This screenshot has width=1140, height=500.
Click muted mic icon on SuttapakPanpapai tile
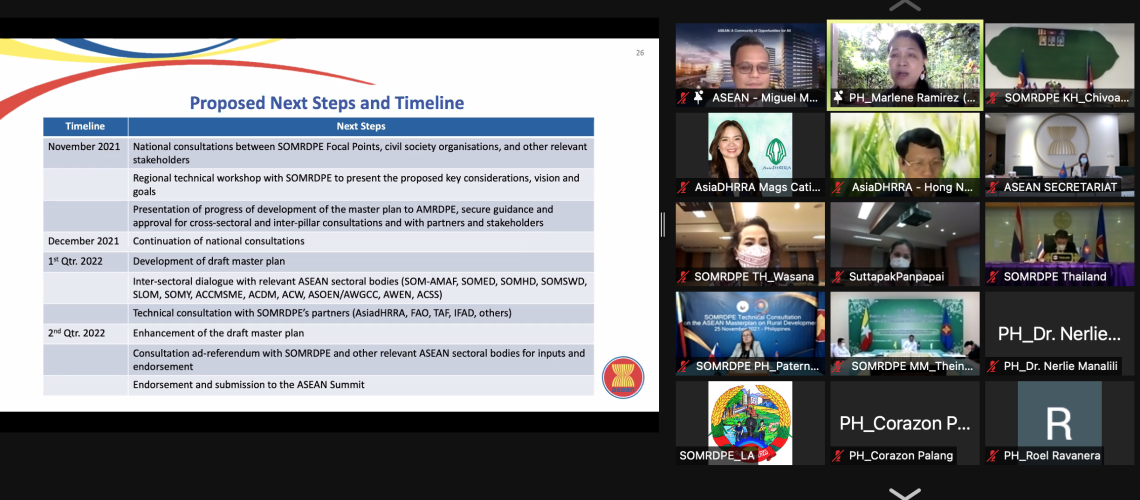838,277
